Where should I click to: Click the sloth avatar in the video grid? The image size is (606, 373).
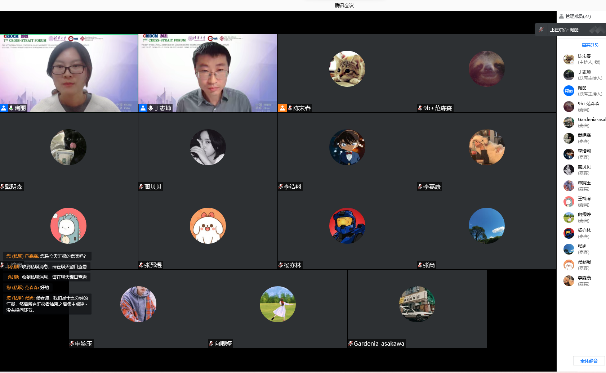[486, 69]
